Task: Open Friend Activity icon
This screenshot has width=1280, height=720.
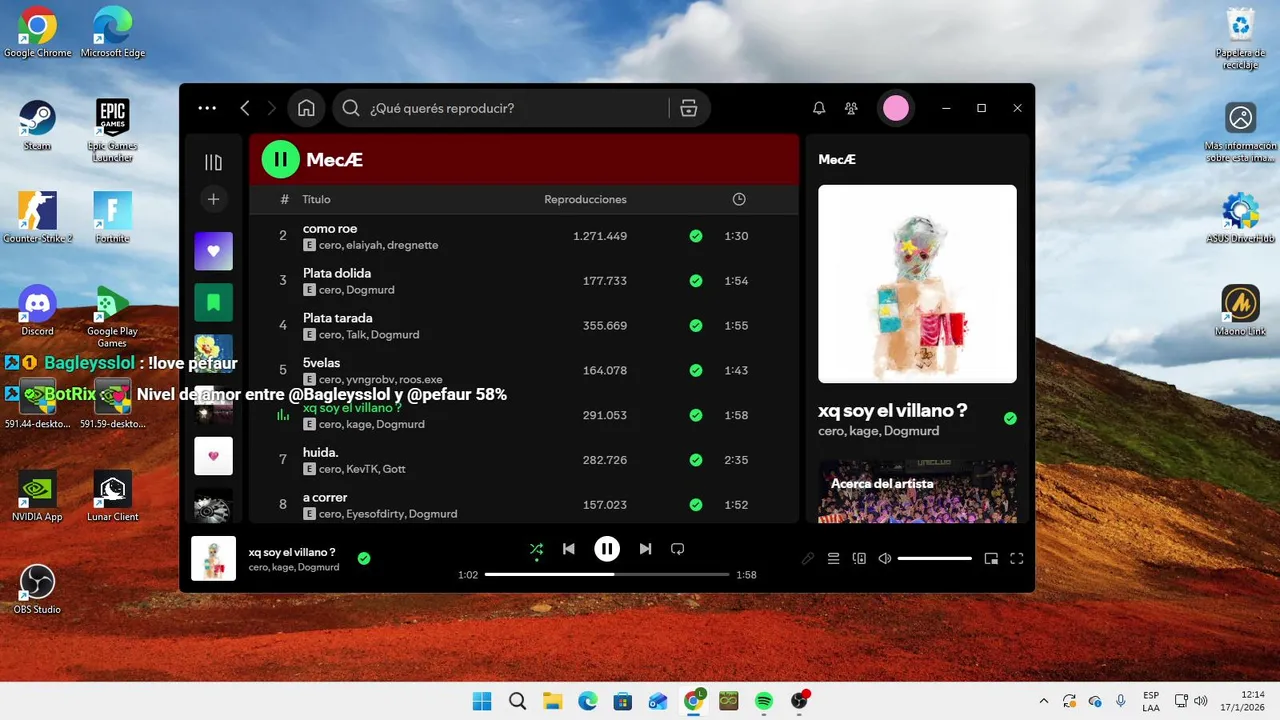Action: coord(851,108)
